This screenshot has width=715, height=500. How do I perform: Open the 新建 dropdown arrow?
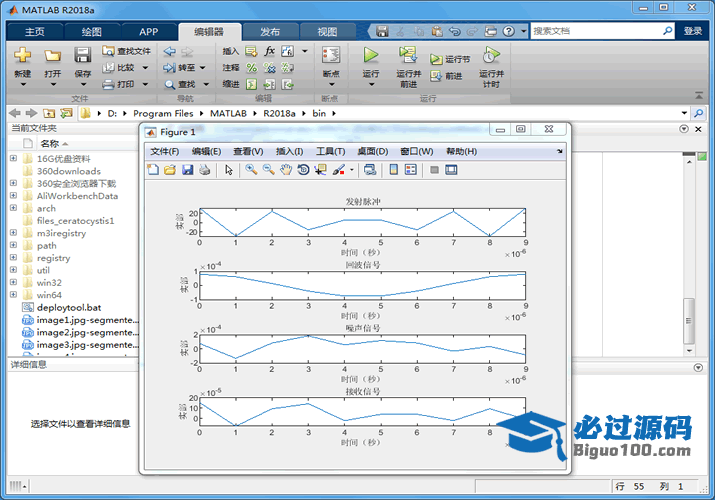pos(23,84)
